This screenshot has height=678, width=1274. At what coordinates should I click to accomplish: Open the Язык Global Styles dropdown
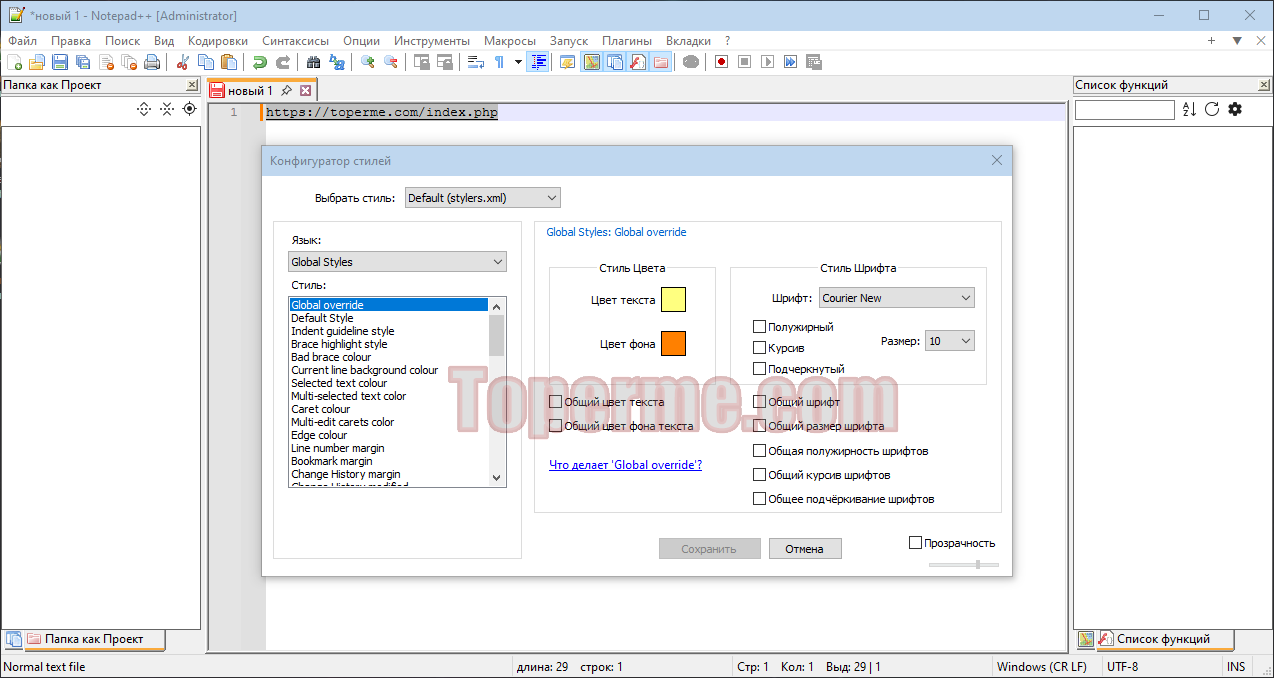397,262
